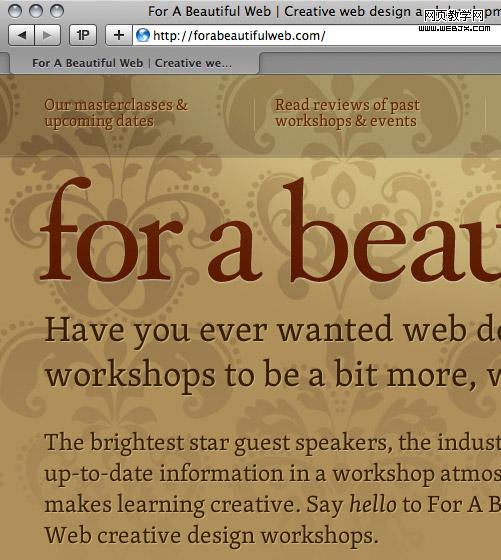
Task: Click the window title text
Action: pos(324,11)
